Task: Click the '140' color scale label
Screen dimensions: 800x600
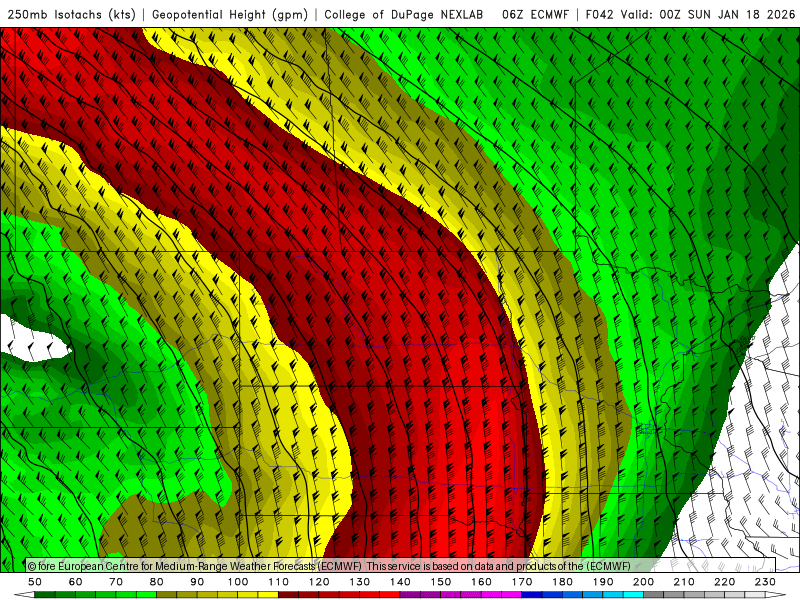Action: [400, 582]
